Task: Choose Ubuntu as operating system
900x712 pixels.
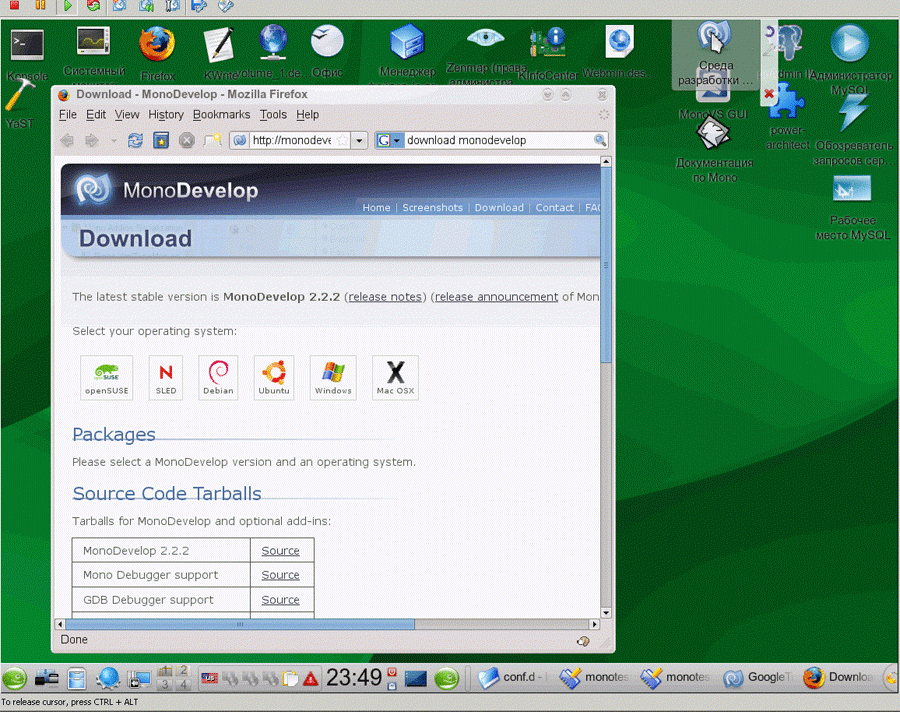Action: pyautogui.click(x=274, y=377)
